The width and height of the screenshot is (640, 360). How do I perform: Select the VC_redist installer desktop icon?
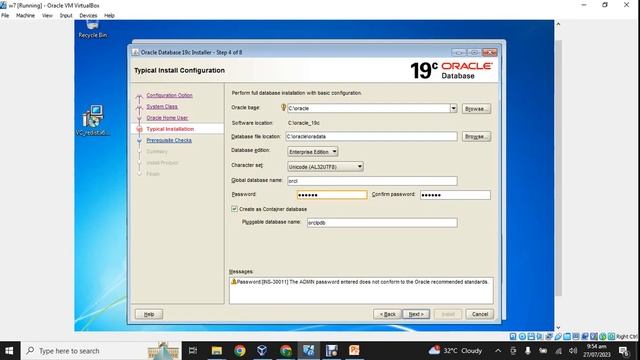tap(93, 120)
